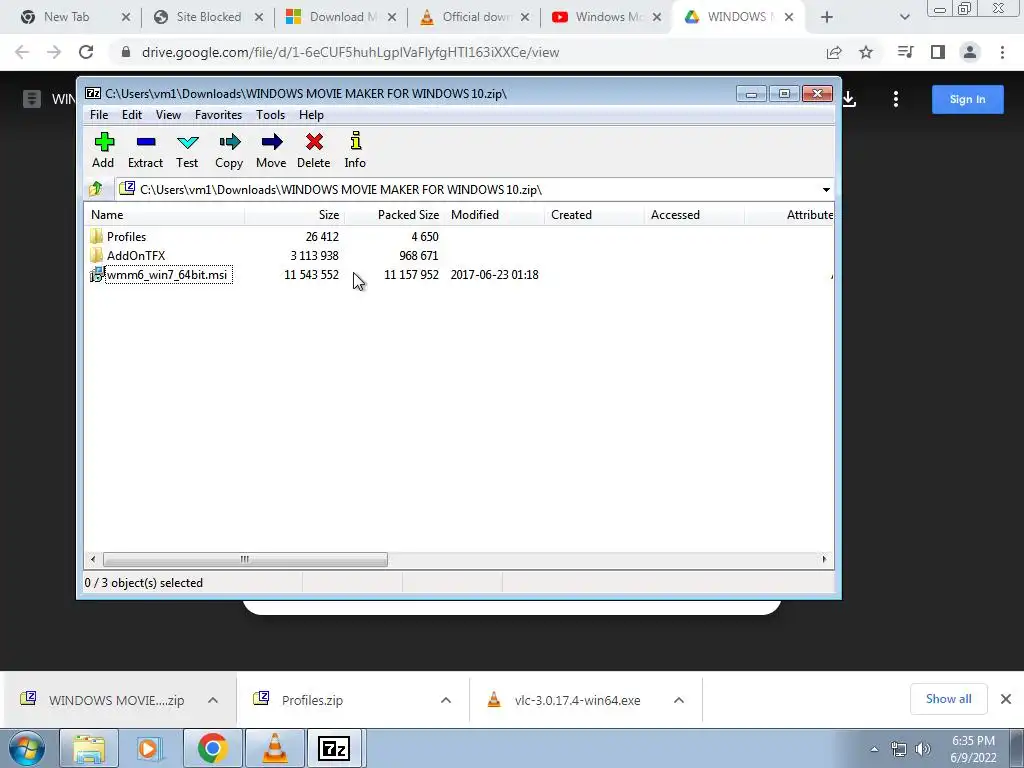Viewport: 1024px width, 768px height.
Task: Switch to the Site Blocked tab
Action: click(208, 17)
